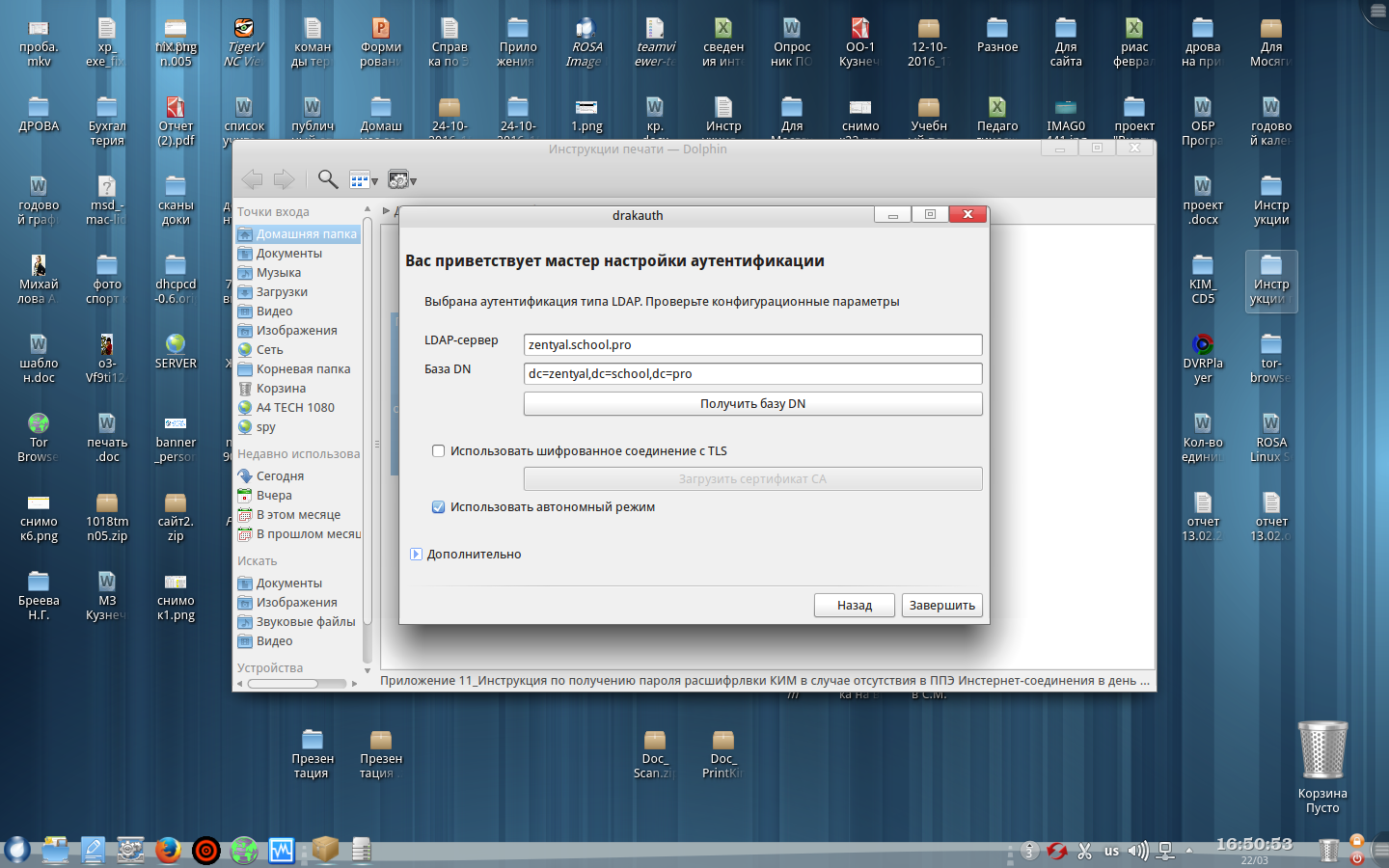Expand the Dolphin breadcrumb arrow
The width and height of the screenshot is (1389, 868).
[x=386, y=210]
